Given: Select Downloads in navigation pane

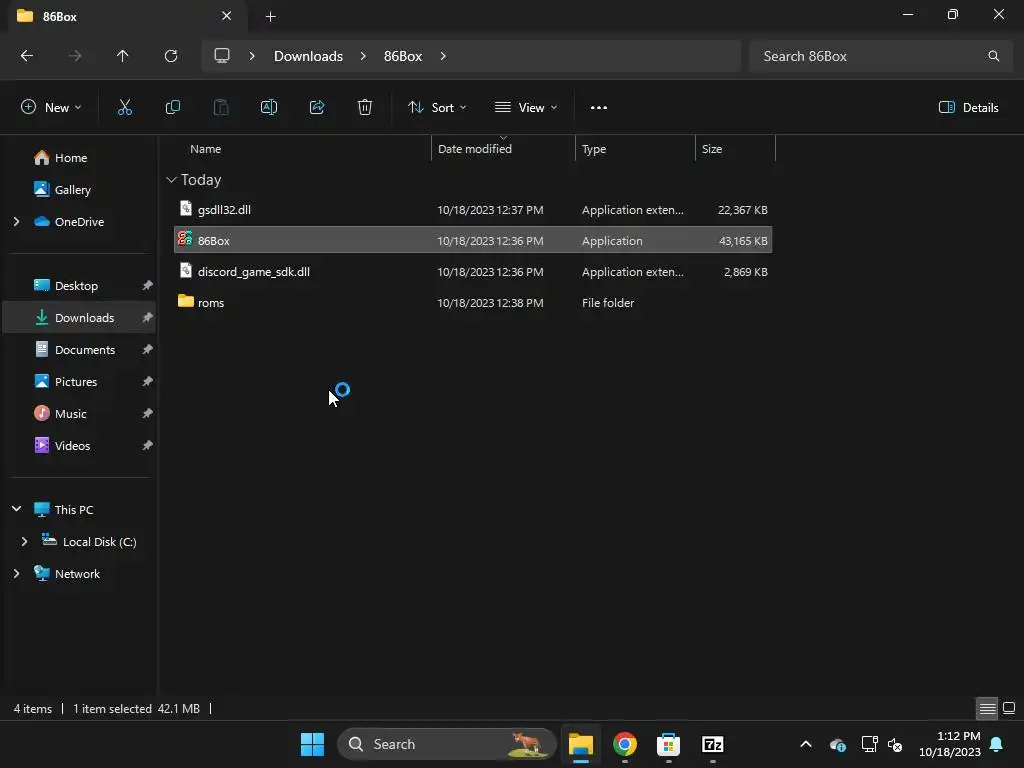Looking at the screenshot, I should point(79,317).
